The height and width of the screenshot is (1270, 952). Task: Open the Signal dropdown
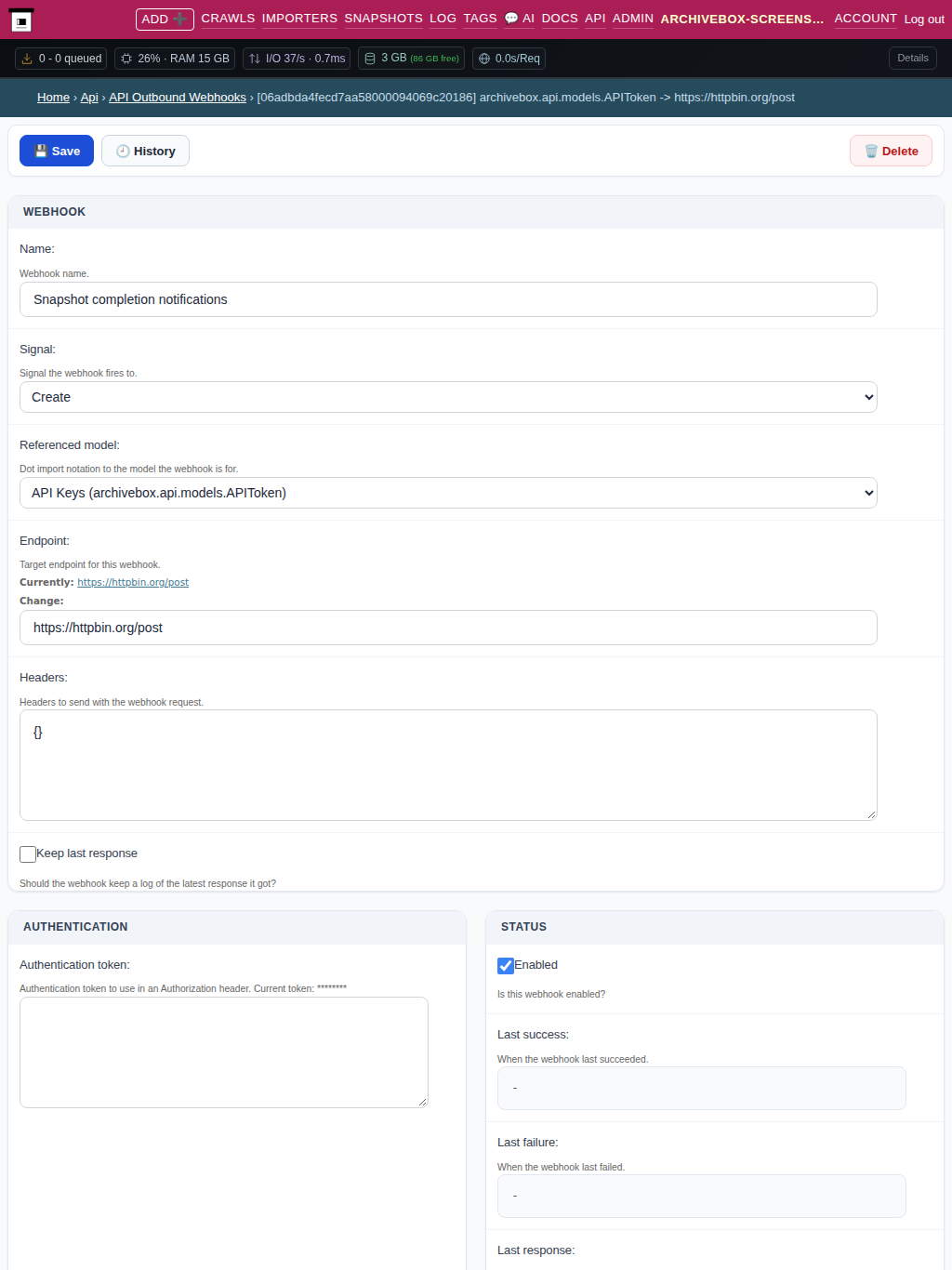tap(448, 397)
